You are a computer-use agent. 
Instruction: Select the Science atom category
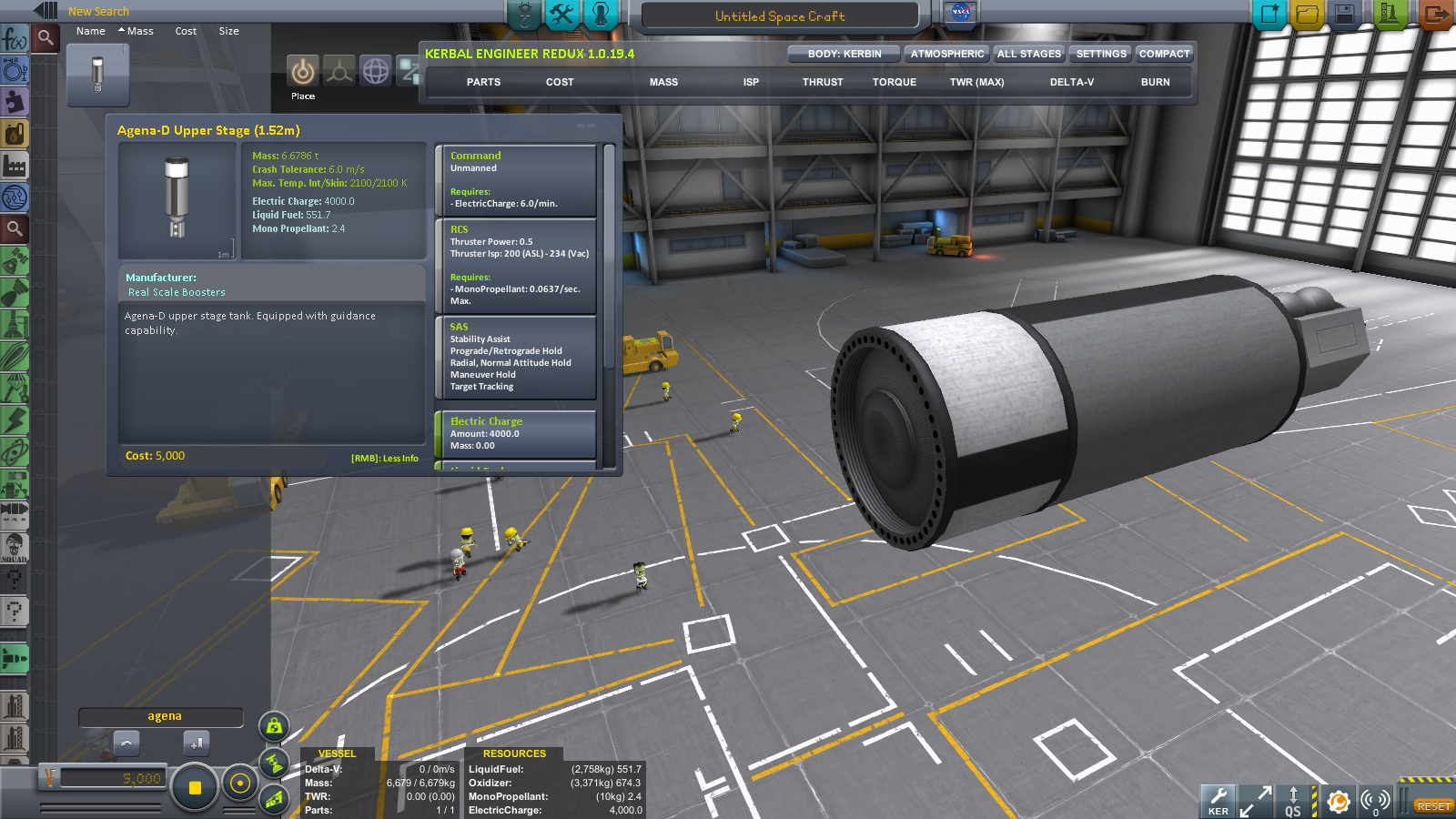pos(15,452)
